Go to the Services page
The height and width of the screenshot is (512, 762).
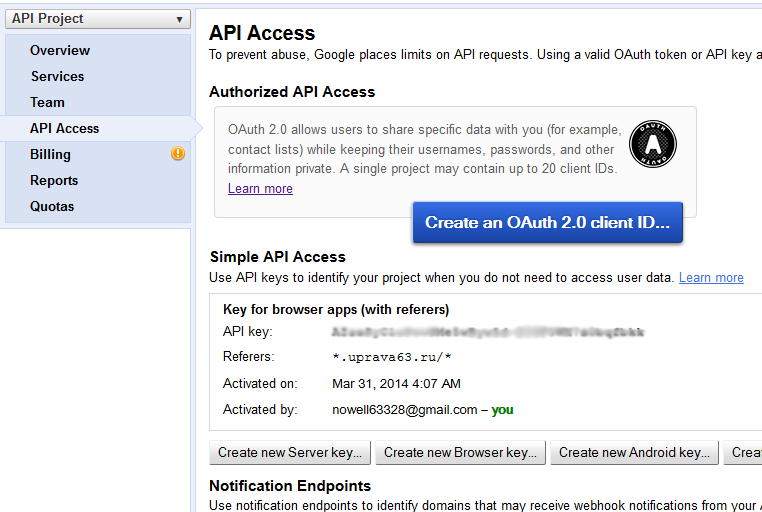57,77
